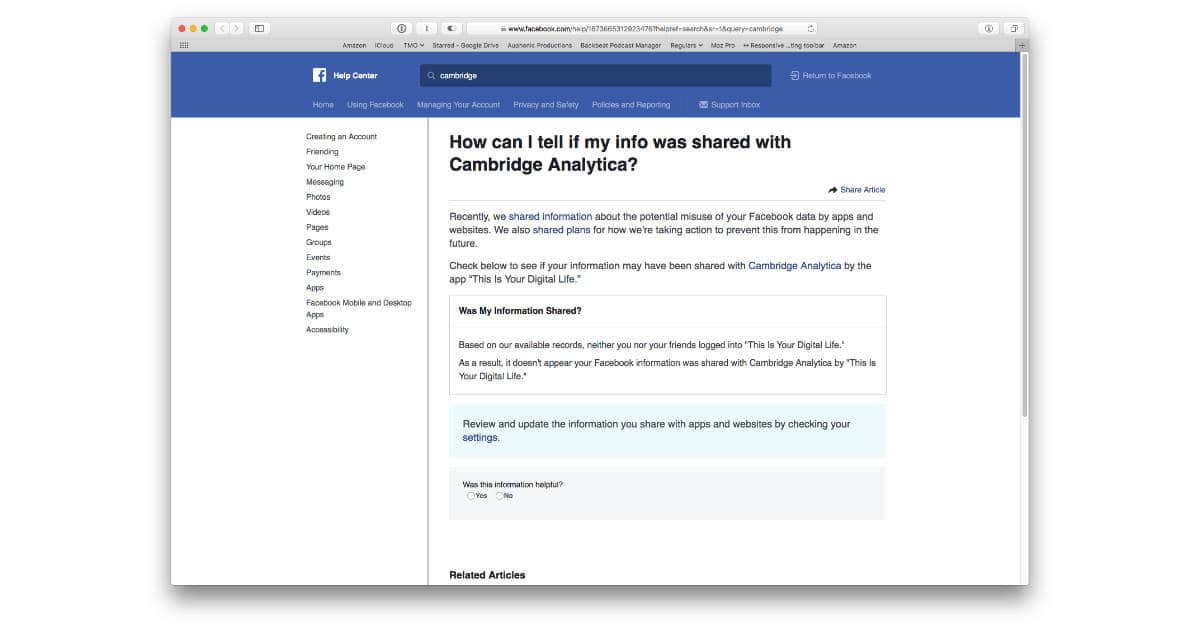Image resolution: width=1200 pixels, height=630 pixels.
Task: Open the downloads icon in Safari toolbar
Action: pyautogui.click(x=988, y=28)
